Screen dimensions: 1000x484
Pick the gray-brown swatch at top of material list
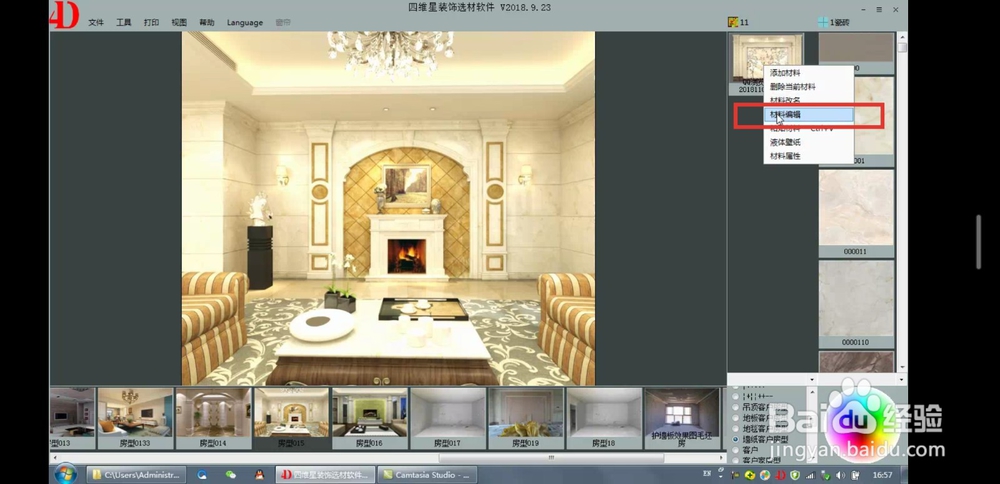(x=856, y=48)
